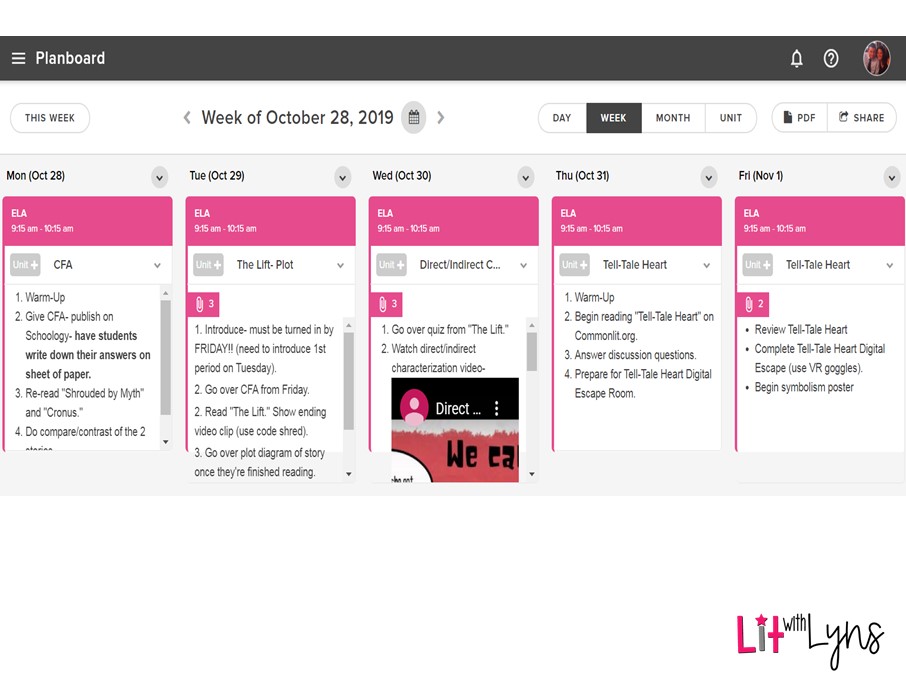Click the This Week button
Image resolution: width=906 pixels, height=680 pixels.
tap(50, 118)
